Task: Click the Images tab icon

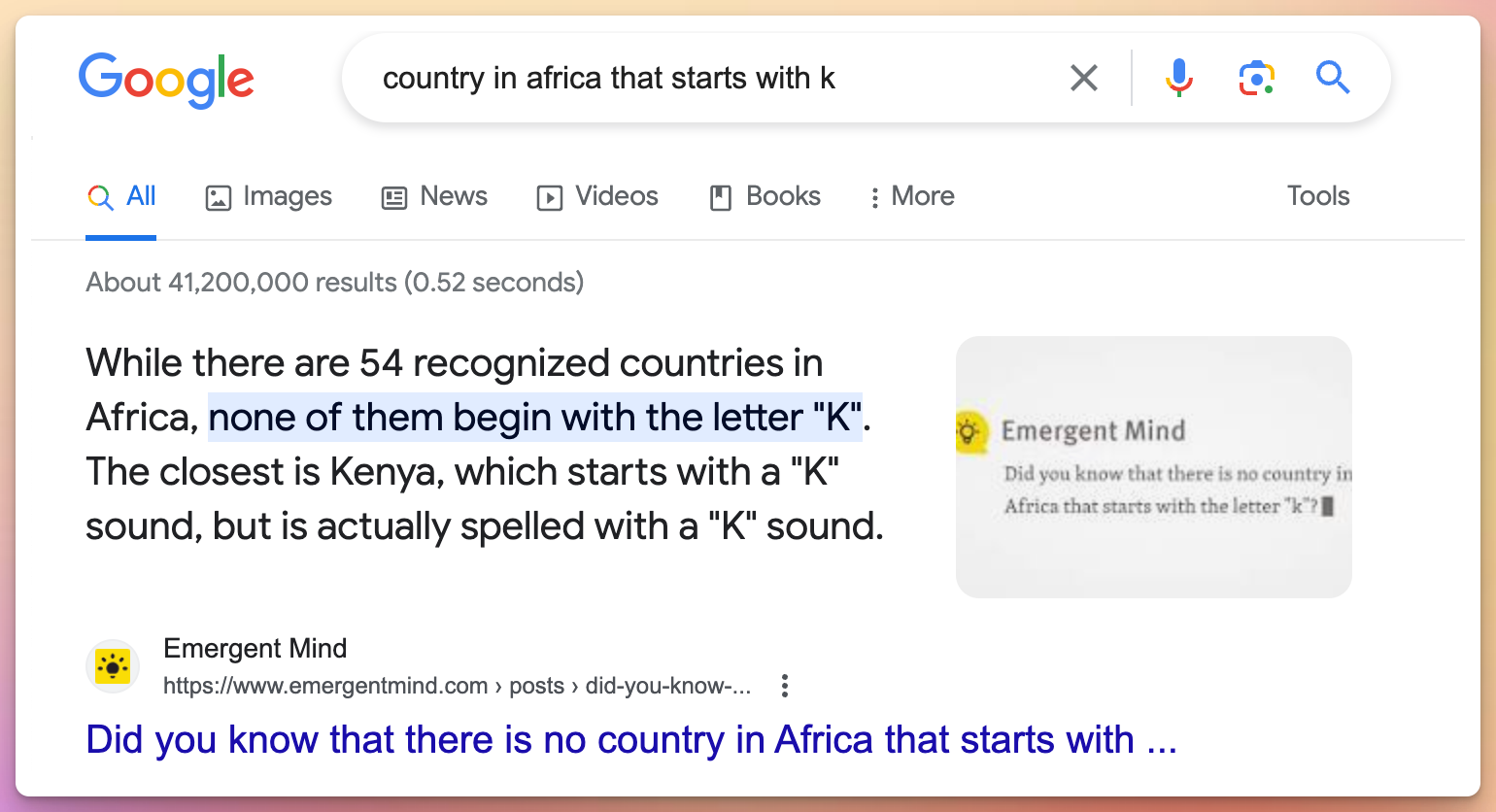Action: [219, 197]
